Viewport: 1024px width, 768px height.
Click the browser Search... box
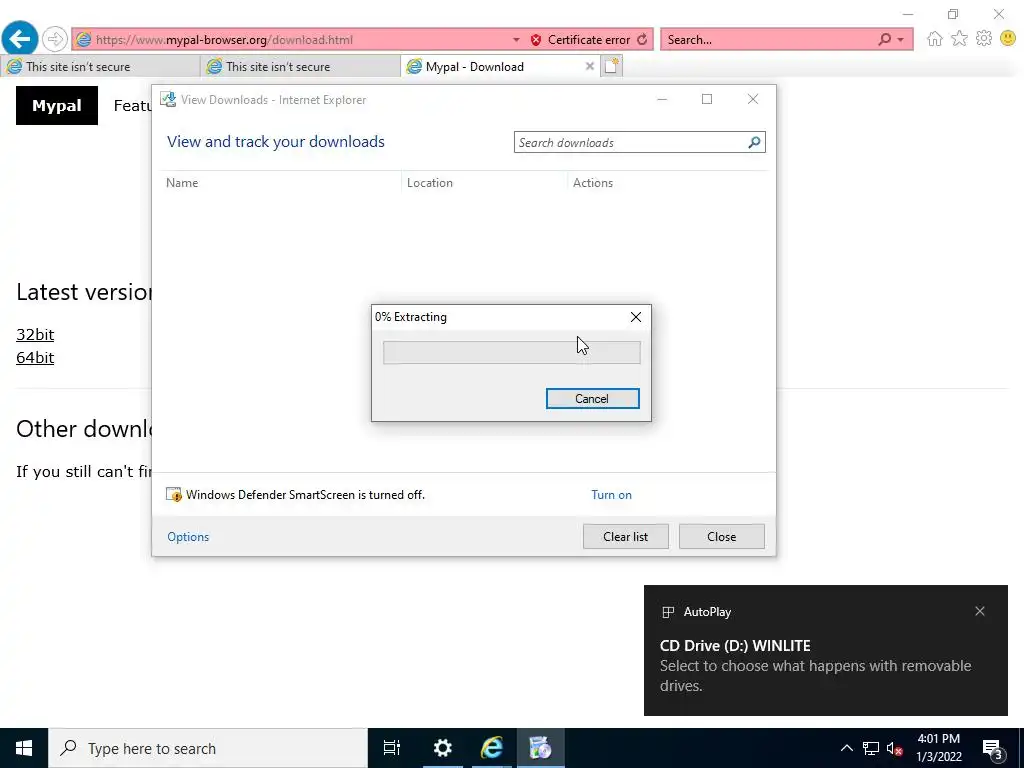coord(769,40)
